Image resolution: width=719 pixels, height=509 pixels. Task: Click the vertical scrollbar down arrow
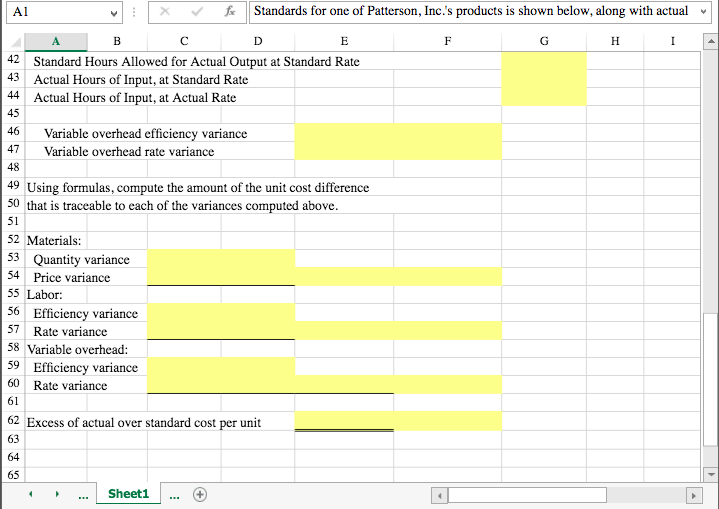click(711, 474)
